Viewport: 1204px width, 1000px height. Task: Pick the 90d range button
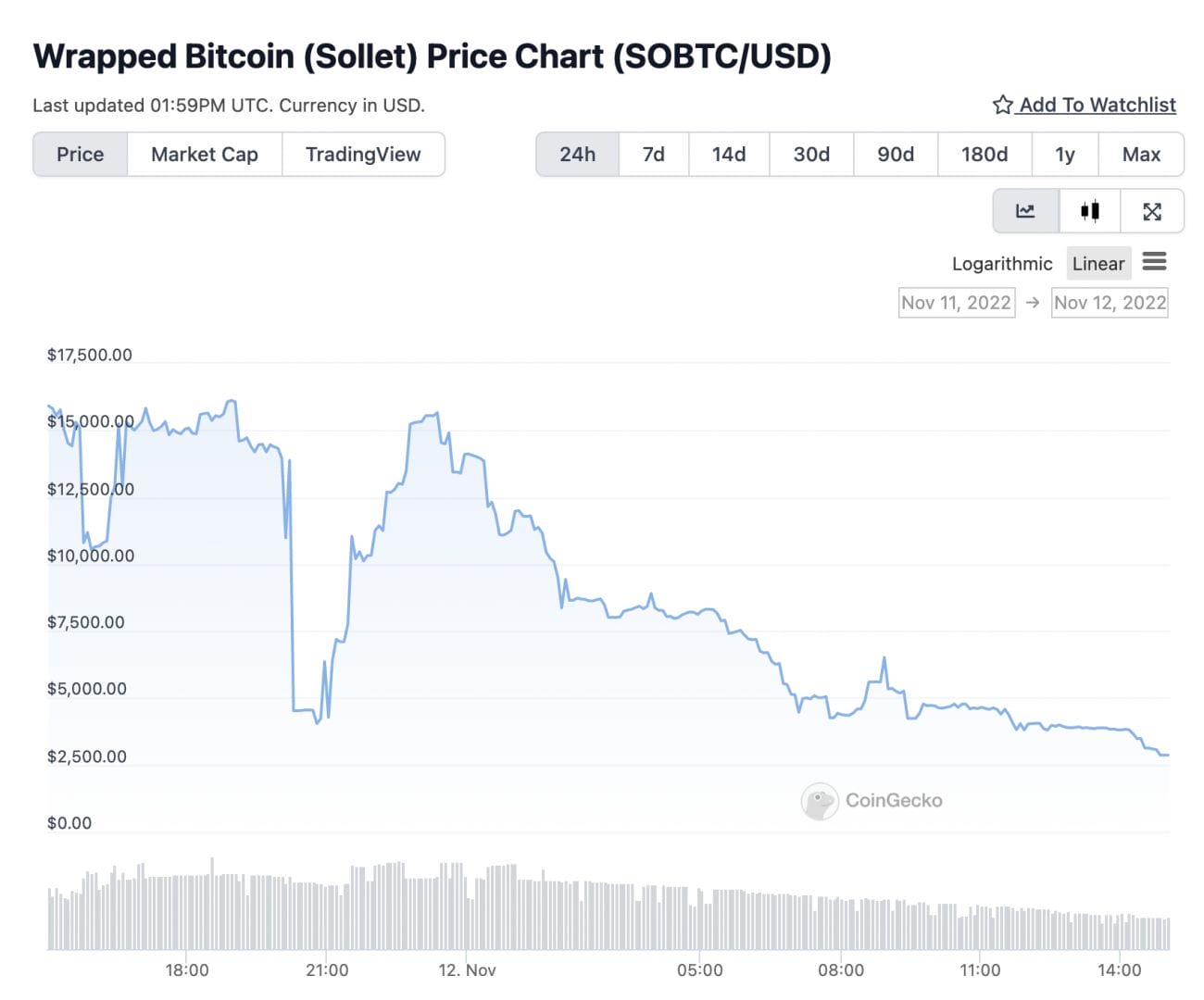coord(896,155)
